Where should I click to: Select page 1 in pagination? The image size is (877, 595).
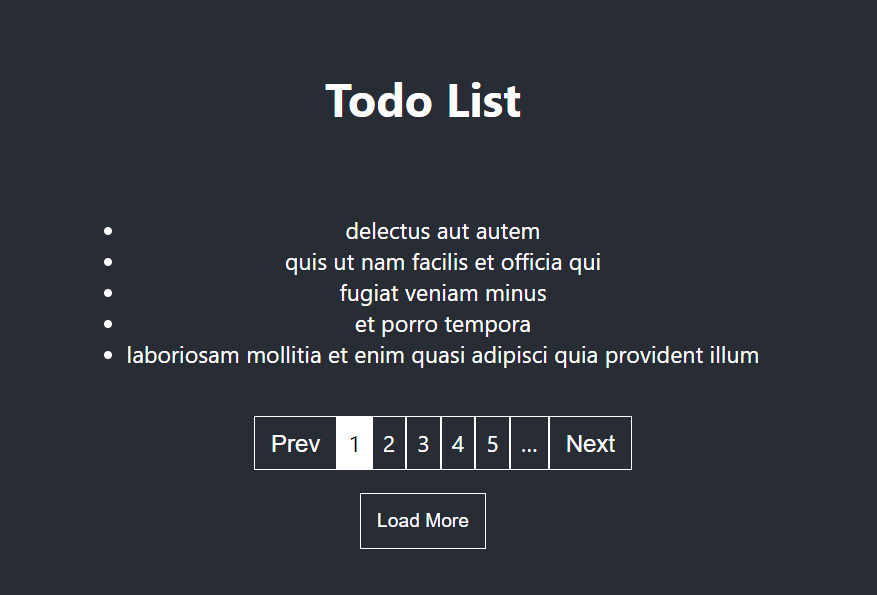coord(354,443)
